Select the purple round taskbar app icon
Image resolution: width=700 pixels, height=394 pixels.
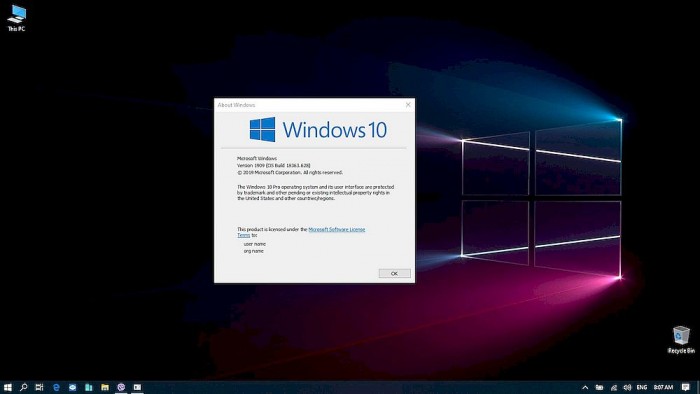121,387
